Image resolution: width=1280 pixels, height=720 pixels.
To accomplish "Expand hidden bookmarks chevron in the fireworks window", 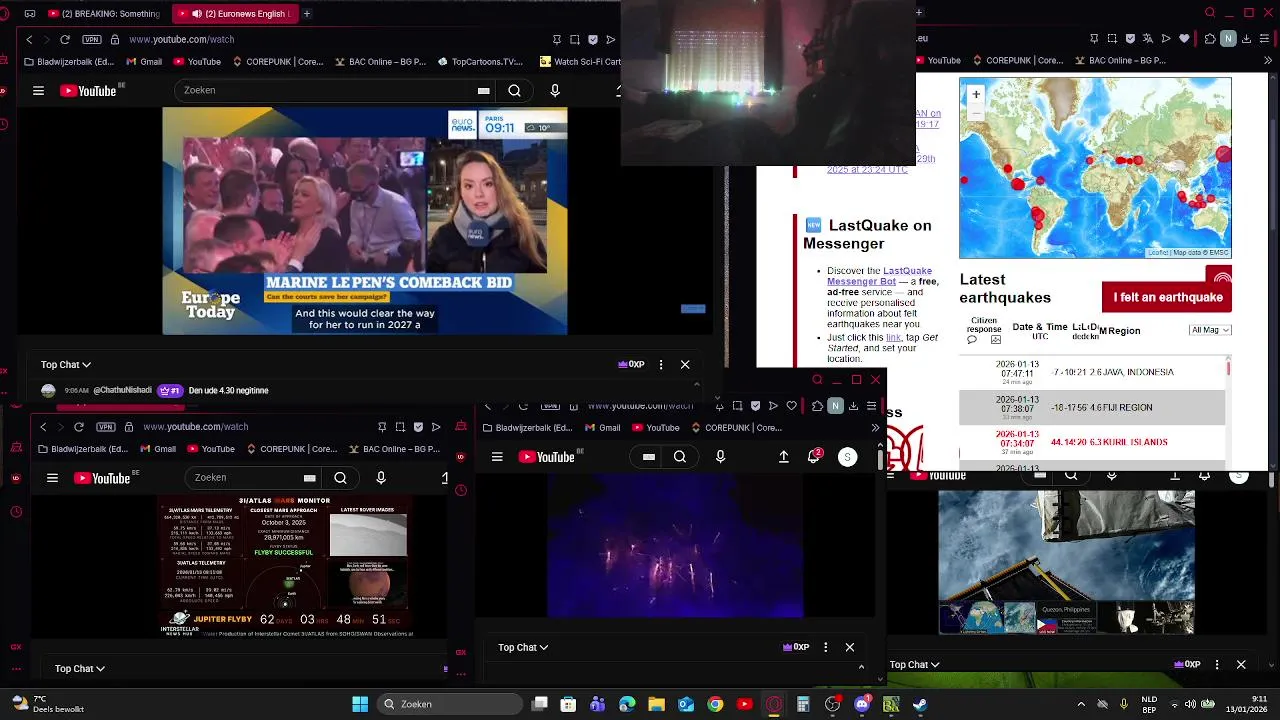I will 875,428.
